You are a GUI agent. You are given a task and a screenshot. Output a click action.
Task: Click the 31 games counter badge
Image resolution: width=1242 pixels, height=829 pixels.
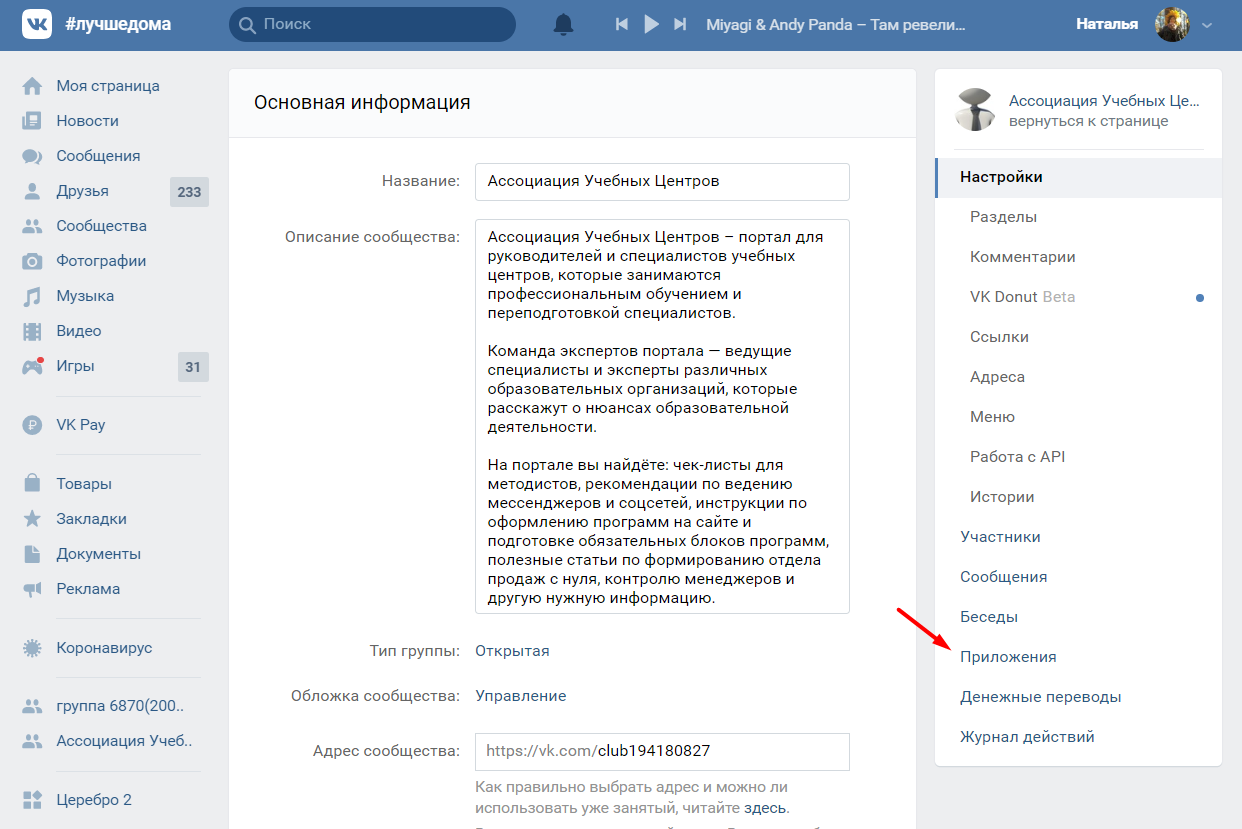click(x=193, y=367)
